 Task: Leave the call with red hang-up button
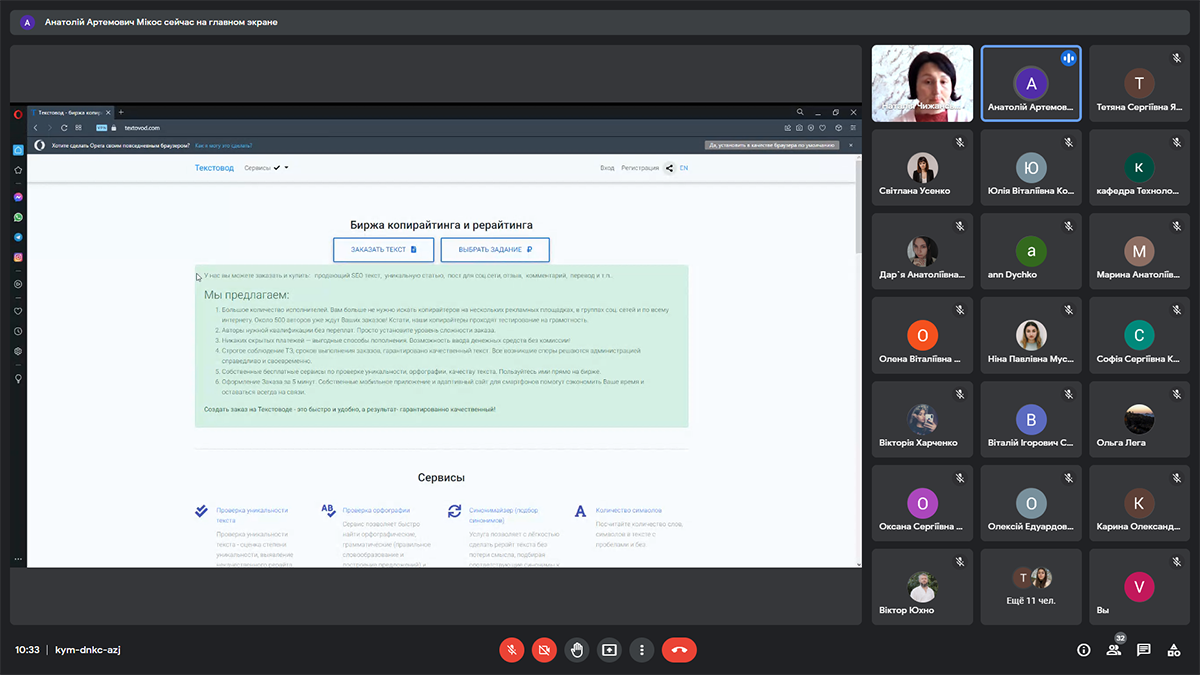pos(679,650)
